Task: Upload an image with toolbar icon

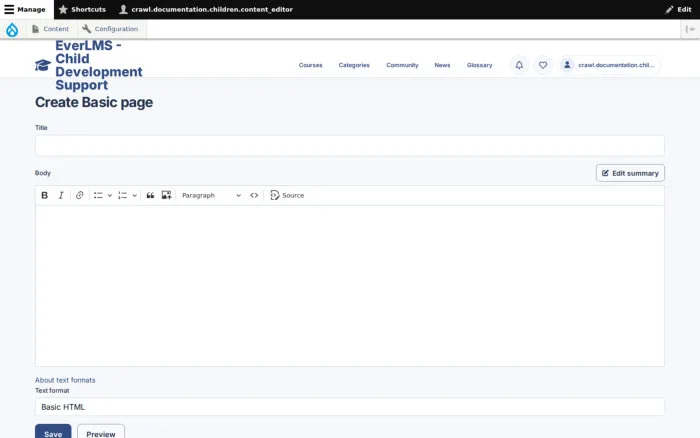Action: [x=167, y=195]
